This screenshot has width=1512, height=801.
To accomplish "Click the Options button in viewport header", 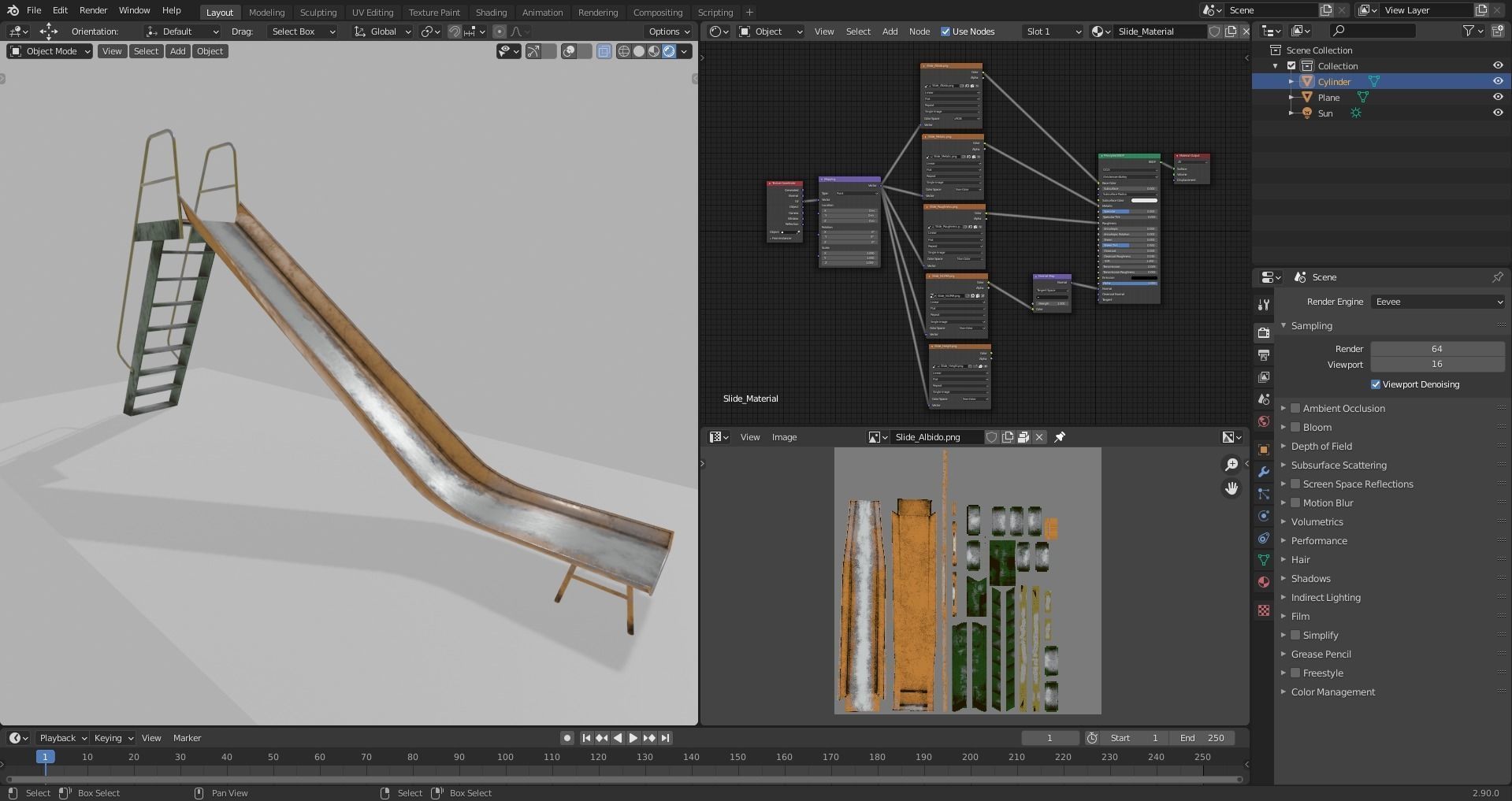I will [x=669, y=32].
